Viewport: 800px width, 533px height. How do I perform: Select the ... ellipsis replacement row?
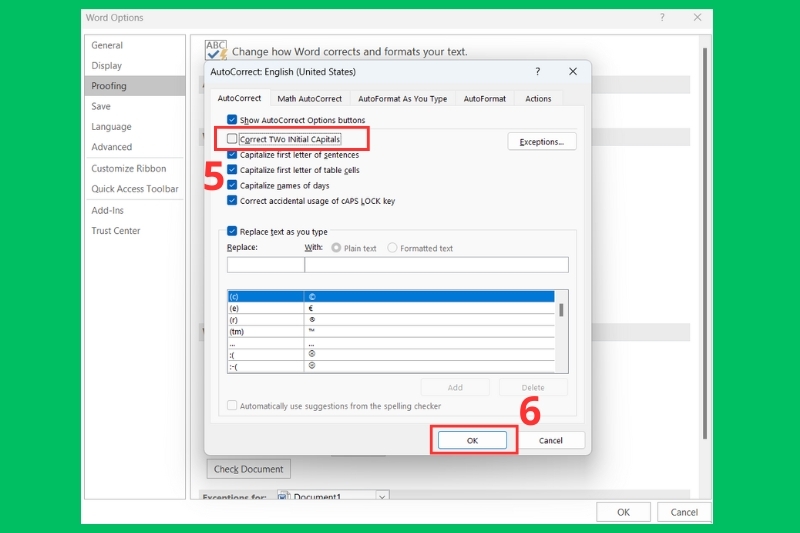click(x=391, y=343)
